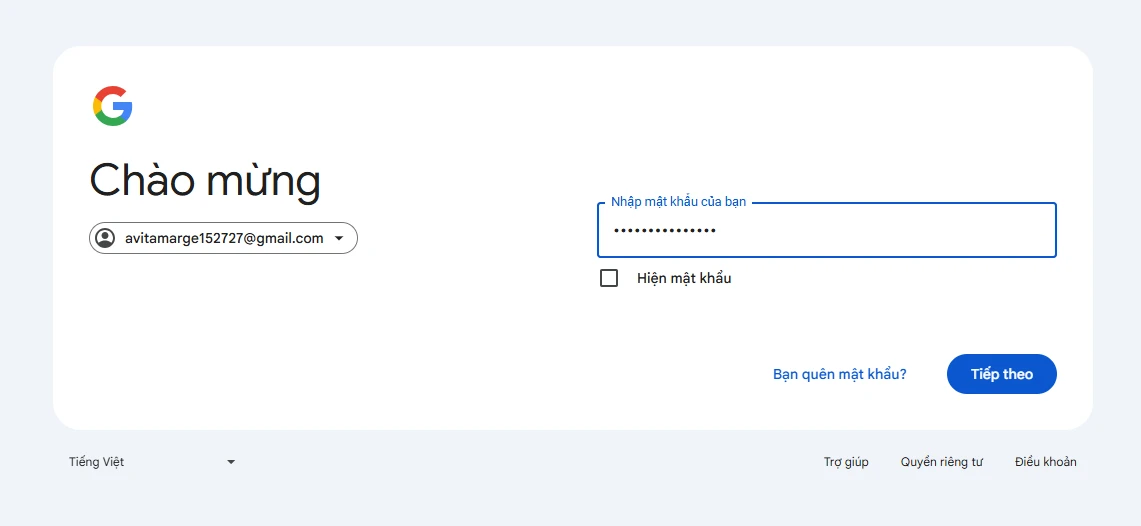Click the "Nhập mật khẩu của bạn" field label

678,202
